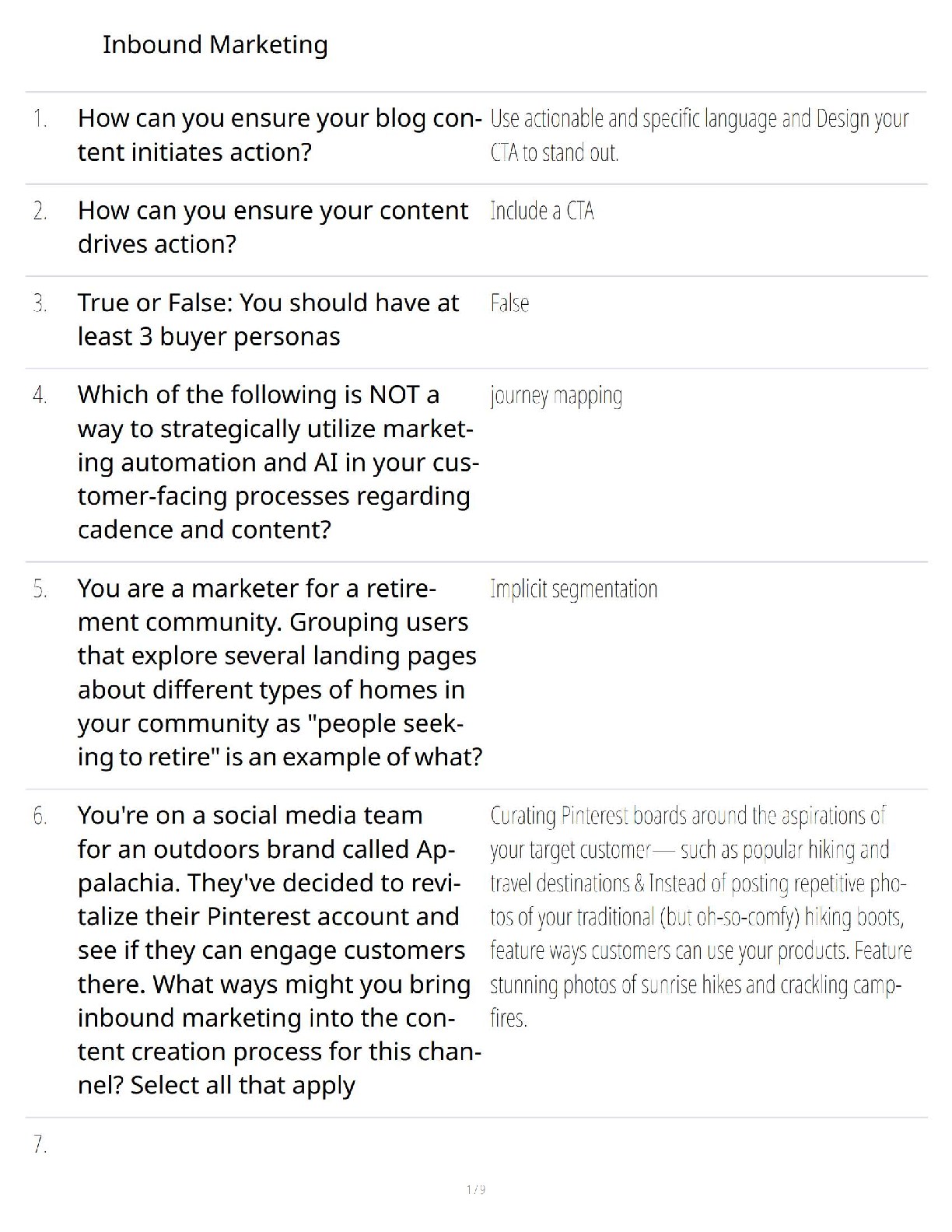Click the "Include a CTA" answer

point(541,212)
